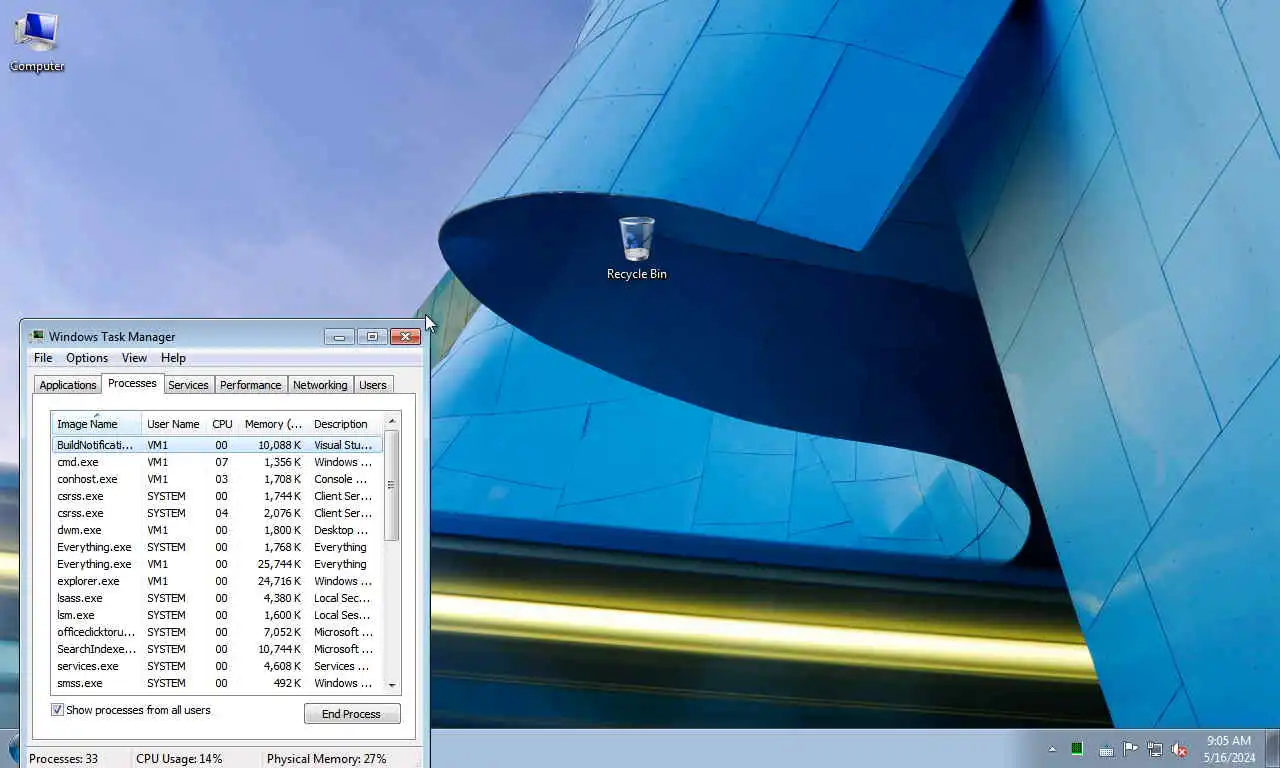Switch to the Applications tab
Viewport: 1280px width, 768px height.
click(x=68, y=385)
